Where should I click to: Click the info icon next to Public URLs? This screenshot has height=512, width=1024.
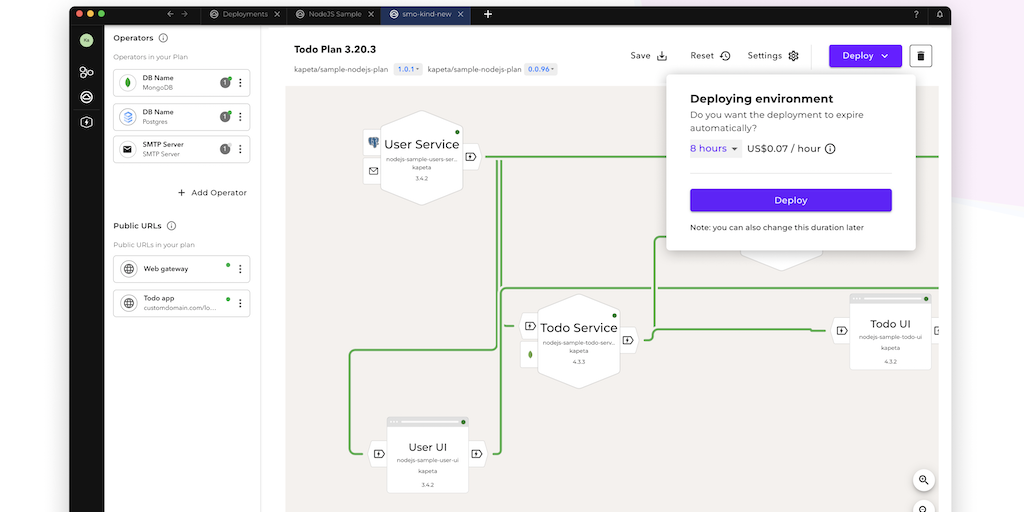pyautogui.click(x=172, y=226)
